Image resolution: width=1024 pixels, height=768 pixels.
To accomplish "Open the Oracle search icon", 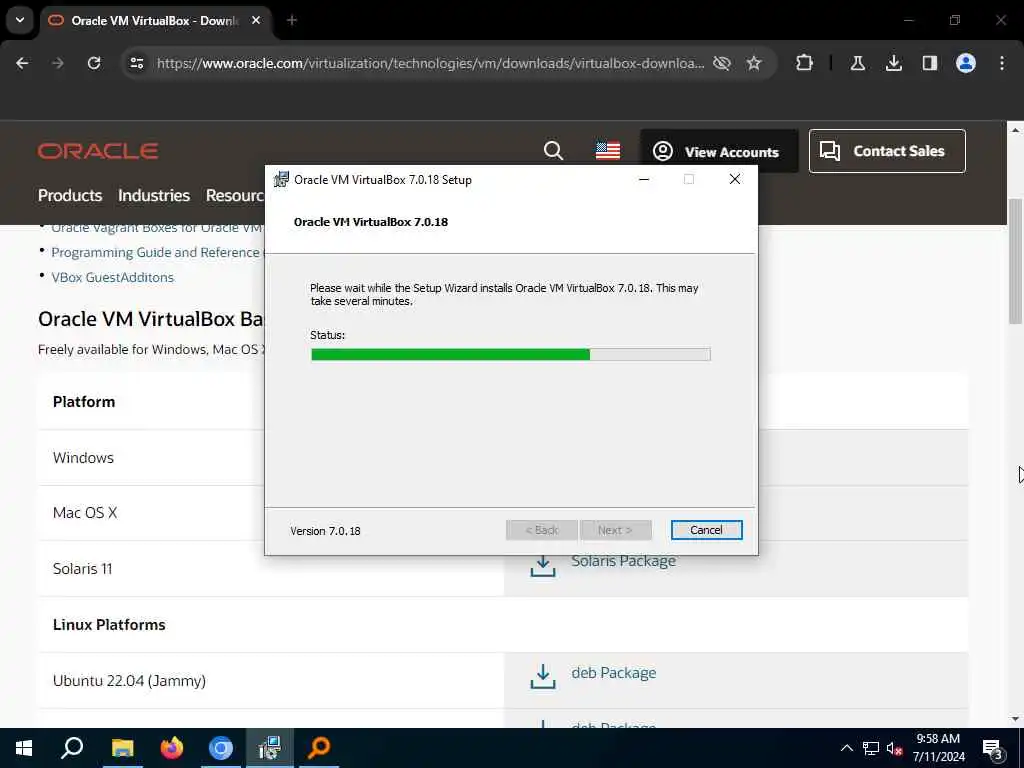I will coord(553,151).
